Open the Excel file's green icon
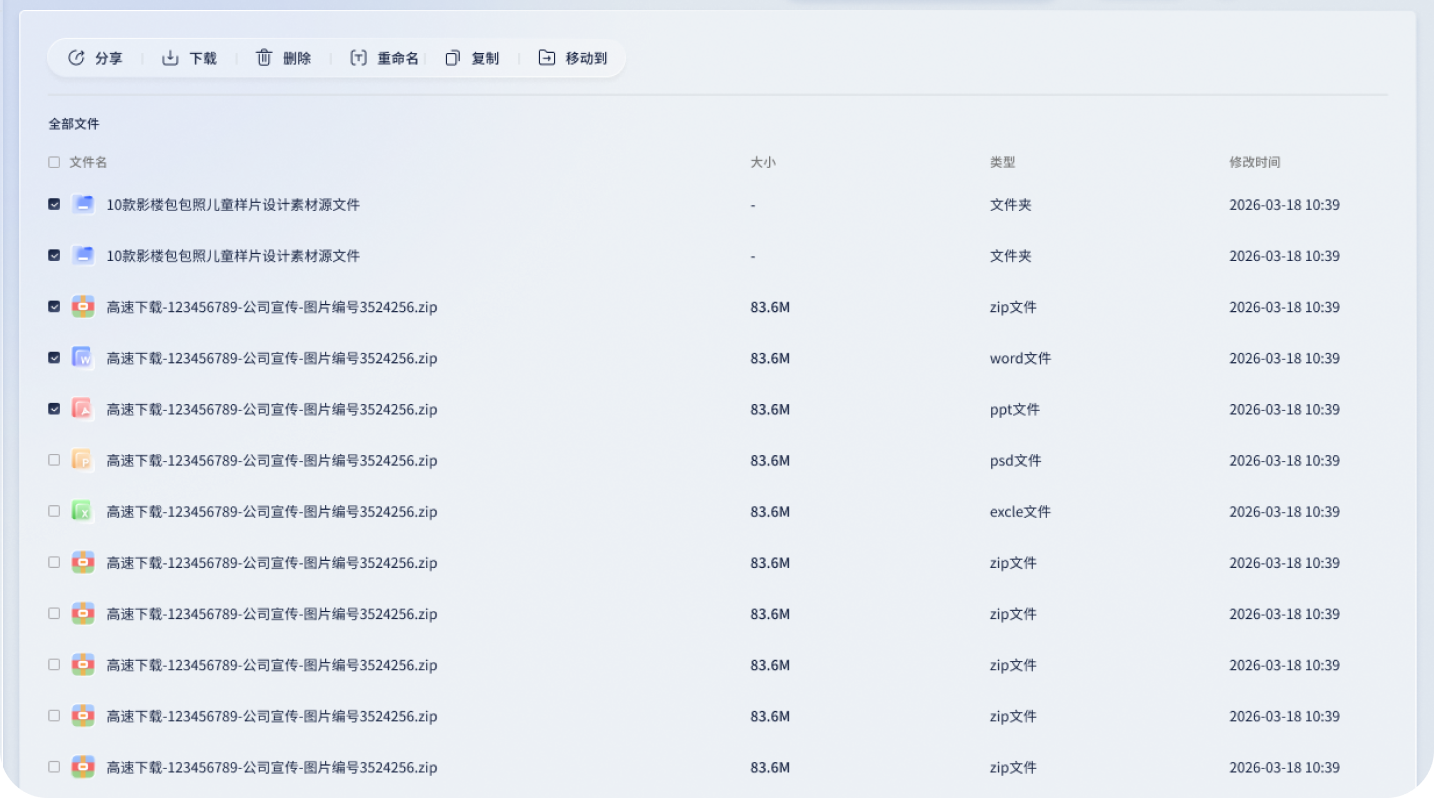This screenshot has width=1434, height=798. (x=83, y=511)
